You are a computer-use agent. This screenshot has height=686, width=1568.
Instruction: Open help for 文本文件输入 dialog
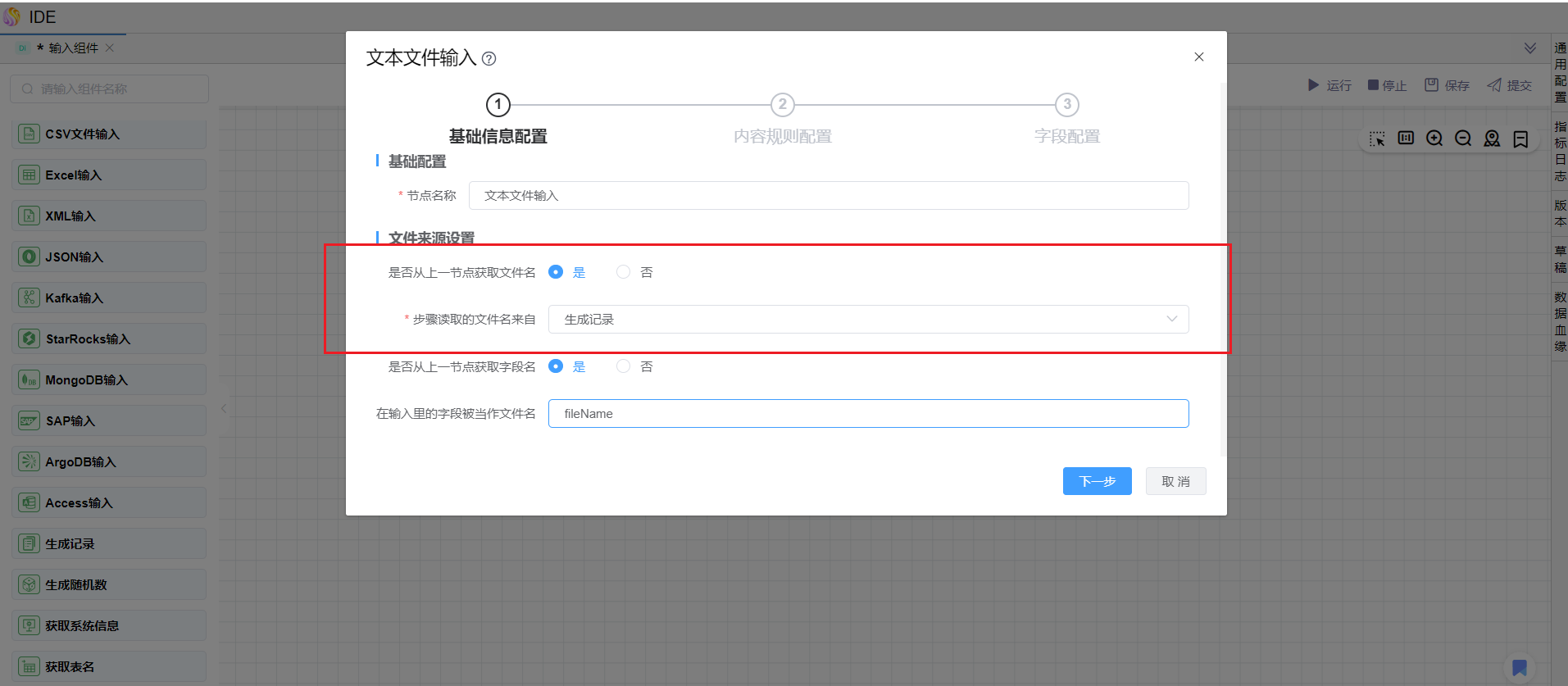[489, 58]
